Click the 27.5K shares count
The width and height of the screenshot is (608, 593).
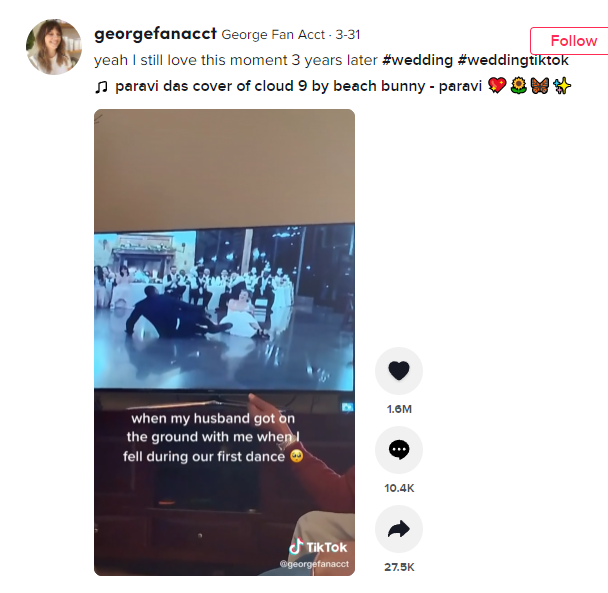[x=399, y=567]
